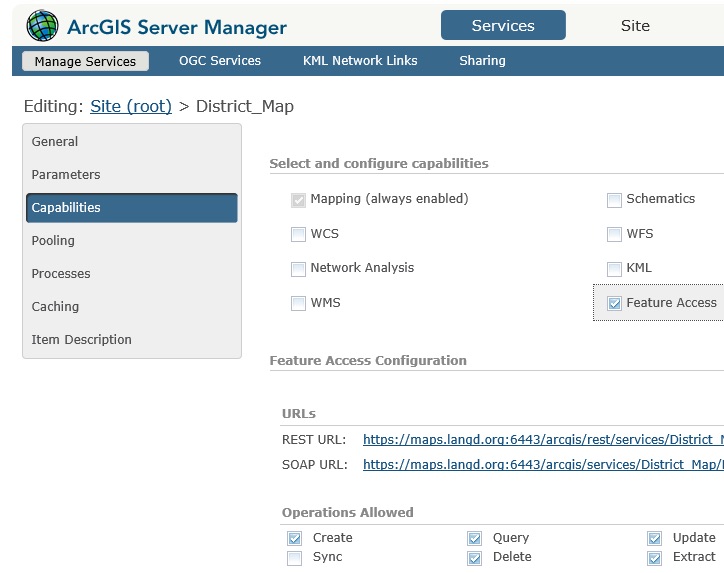
Task: Enable the Schematics capability checkbox
Action: click(614, 200)
